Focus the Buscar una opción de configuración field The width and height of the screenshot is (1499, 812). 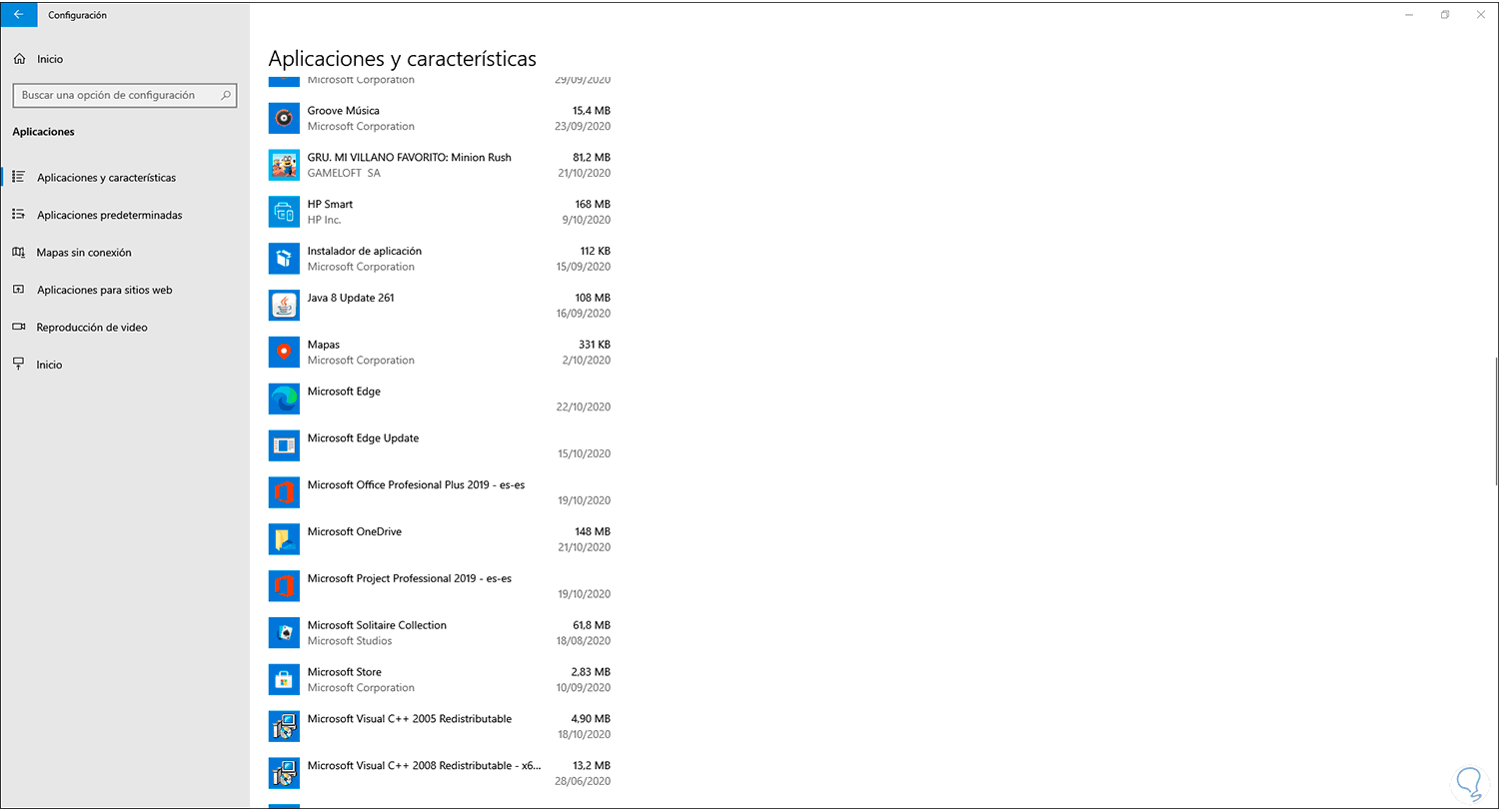(x=115, y=96)
